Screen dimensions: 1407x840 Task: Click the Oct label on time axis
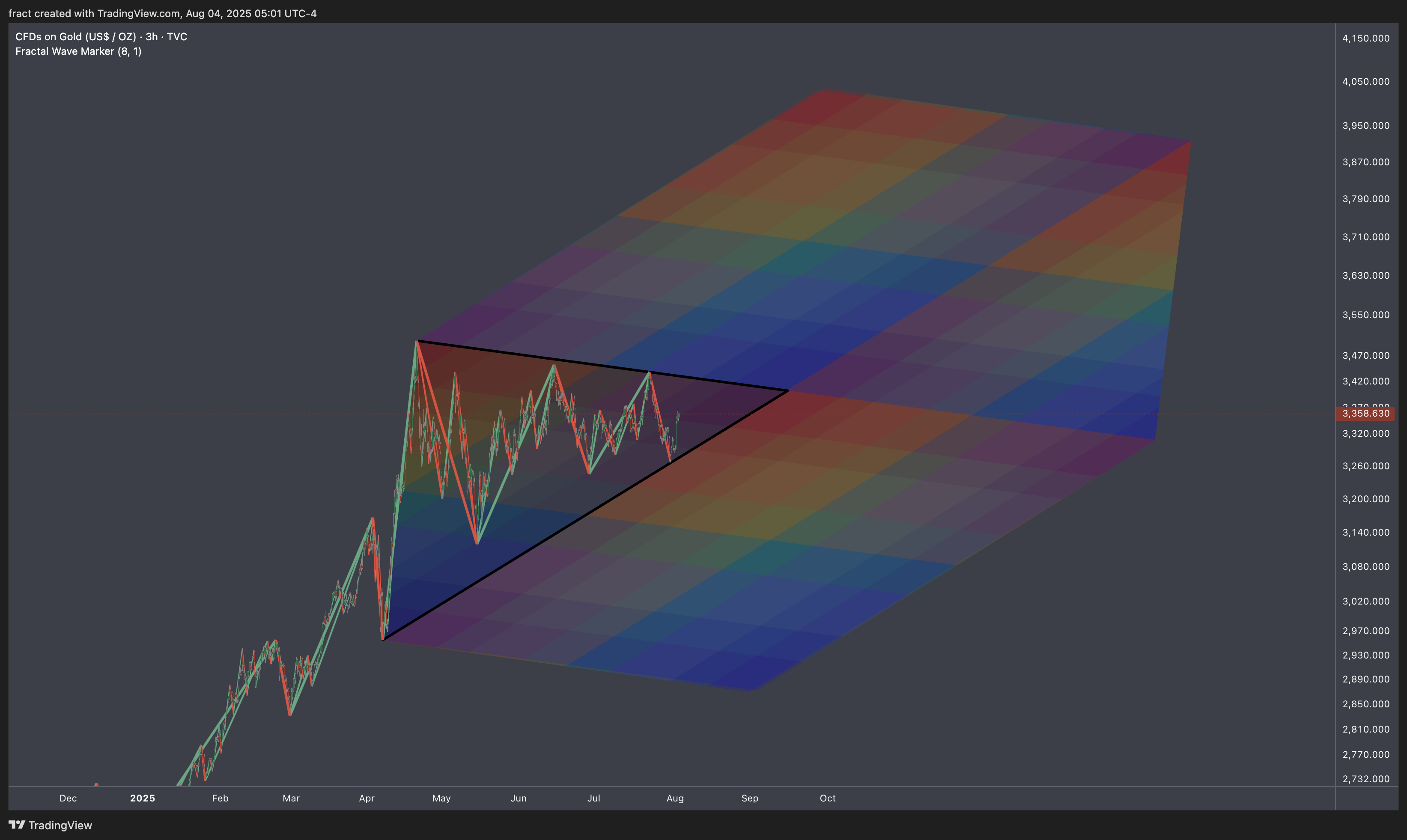coord(827,798)
